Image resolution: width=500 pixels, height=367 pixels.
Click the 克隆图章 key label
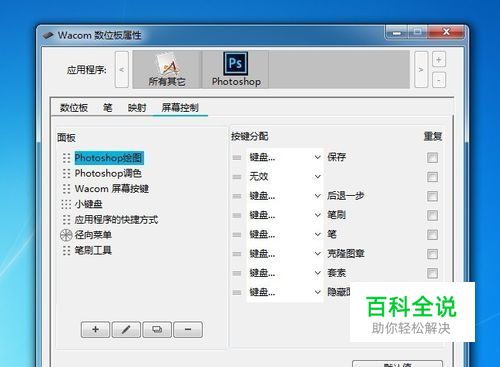[346, 254]
